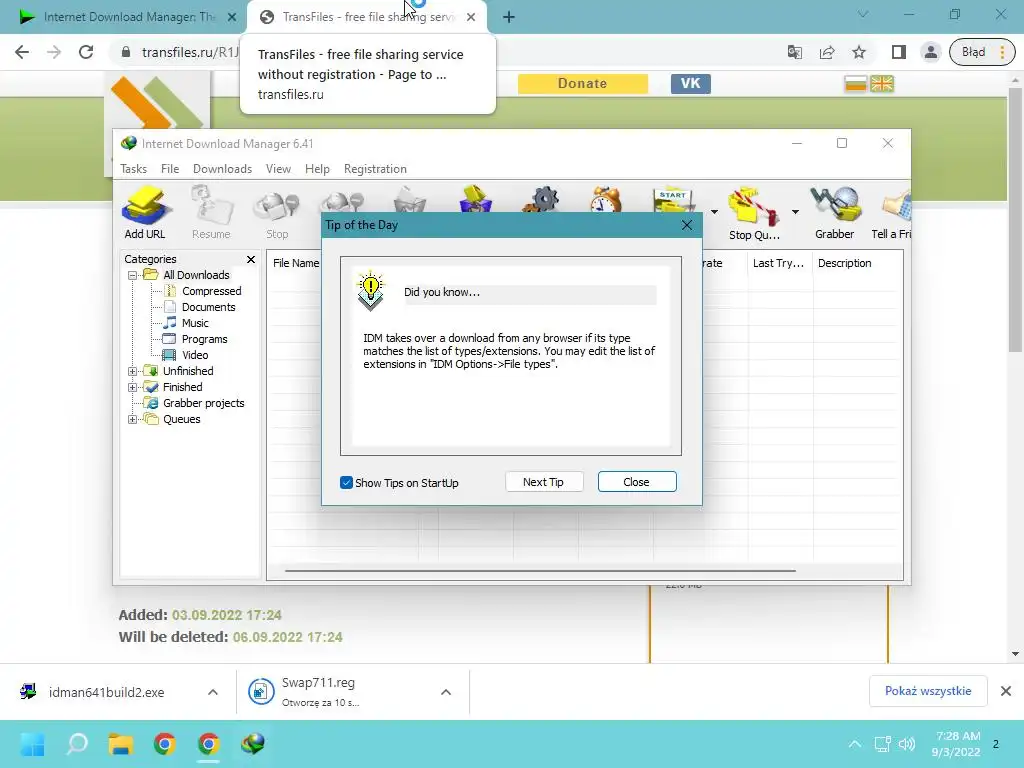This screenshot has width=1024, height=768.
Task: Close the TransFiles browser tab
Action: pyautogui.click(x=471, y=17)
